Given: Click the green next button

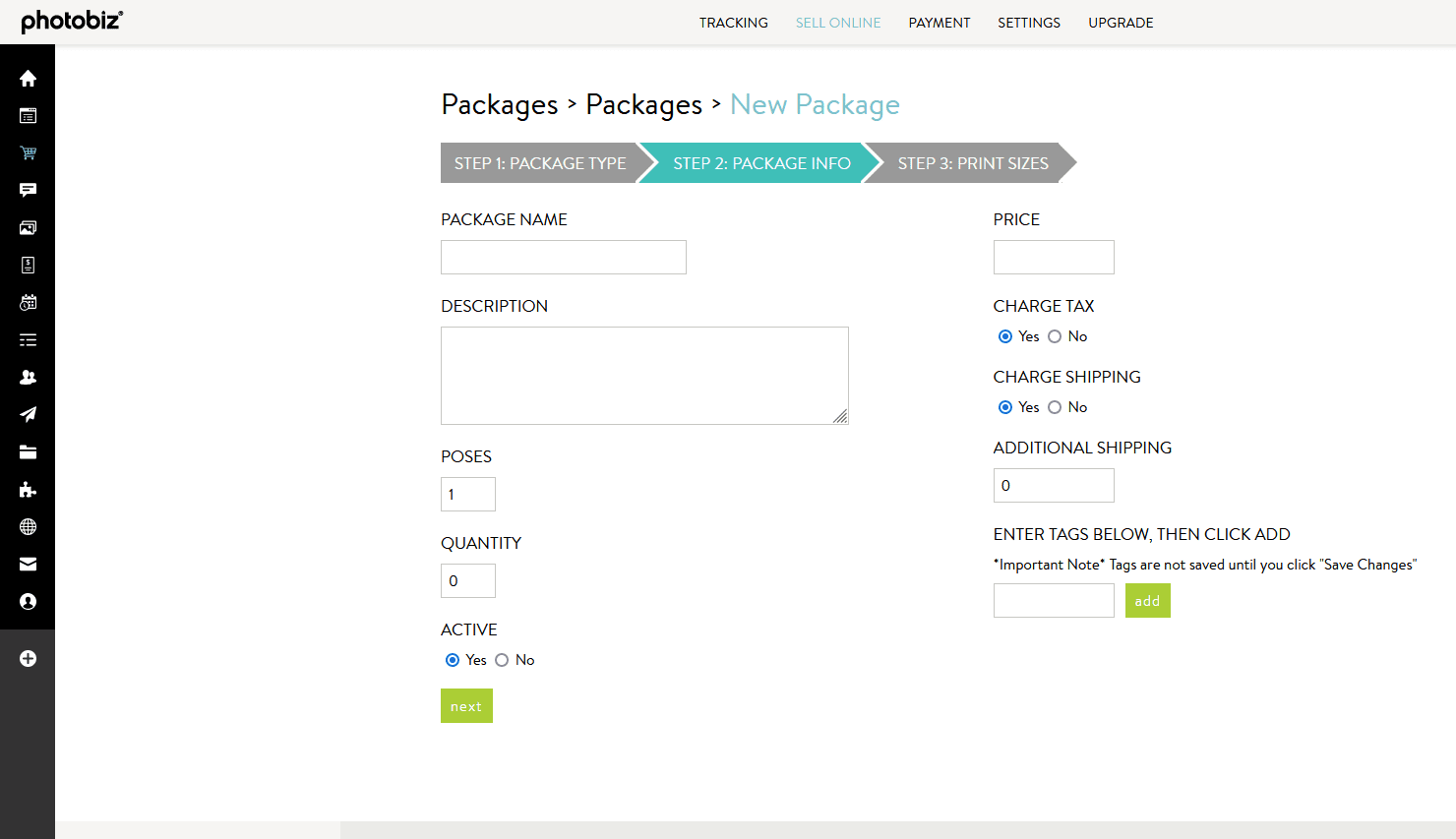Looking at the screenshot, I should (x=466, y=706).
